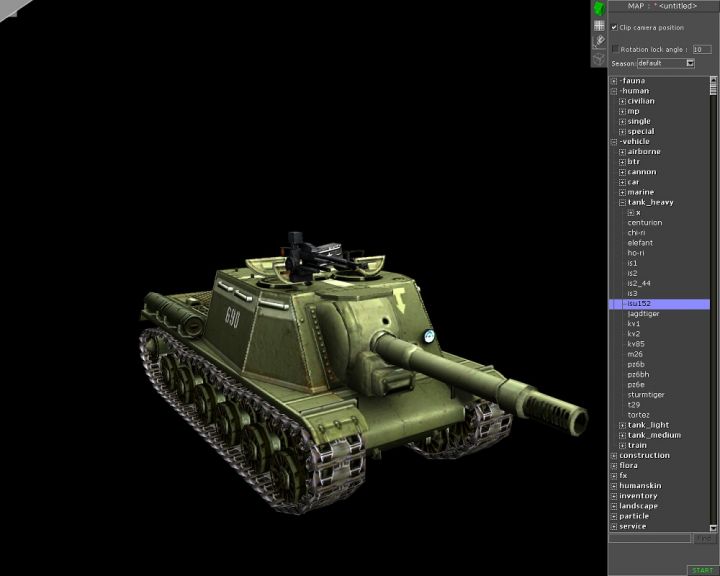Select jagdtiger in the vehicle list
The height and width of the screenshot is (576, 720).
tap(643, 314)
